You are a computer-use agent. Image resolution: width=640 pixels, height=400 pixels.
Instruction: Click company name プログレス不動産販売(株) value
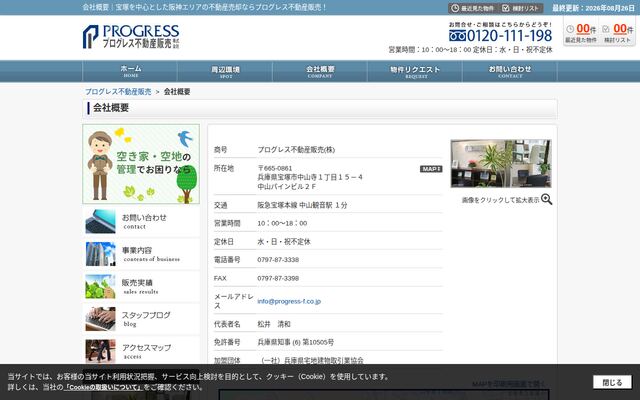click(x=296, y=150)
